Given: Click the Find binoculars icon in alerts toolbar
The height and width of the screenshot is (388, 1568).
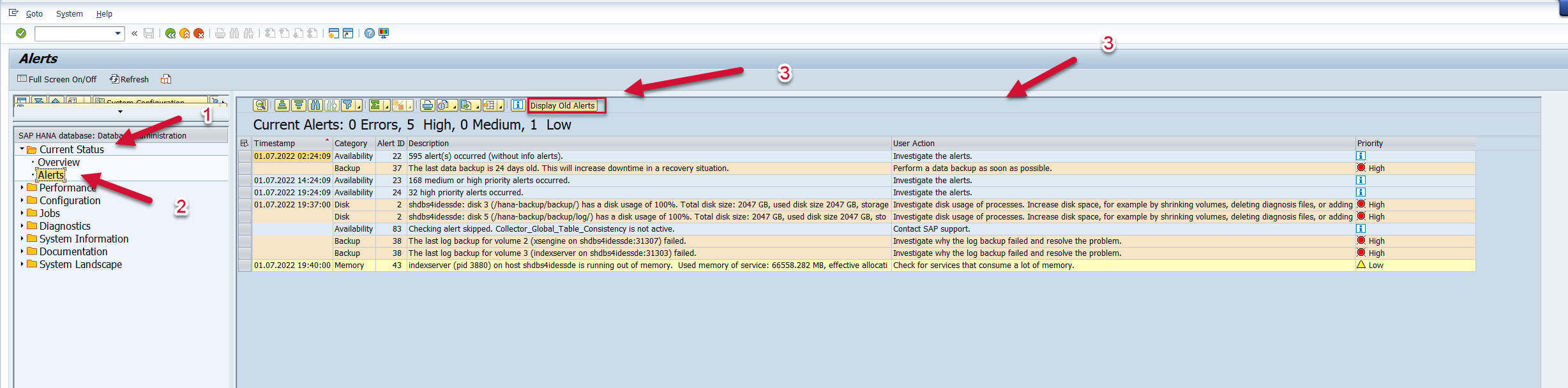Looking at the screenshot, I should tap(315, 105).
